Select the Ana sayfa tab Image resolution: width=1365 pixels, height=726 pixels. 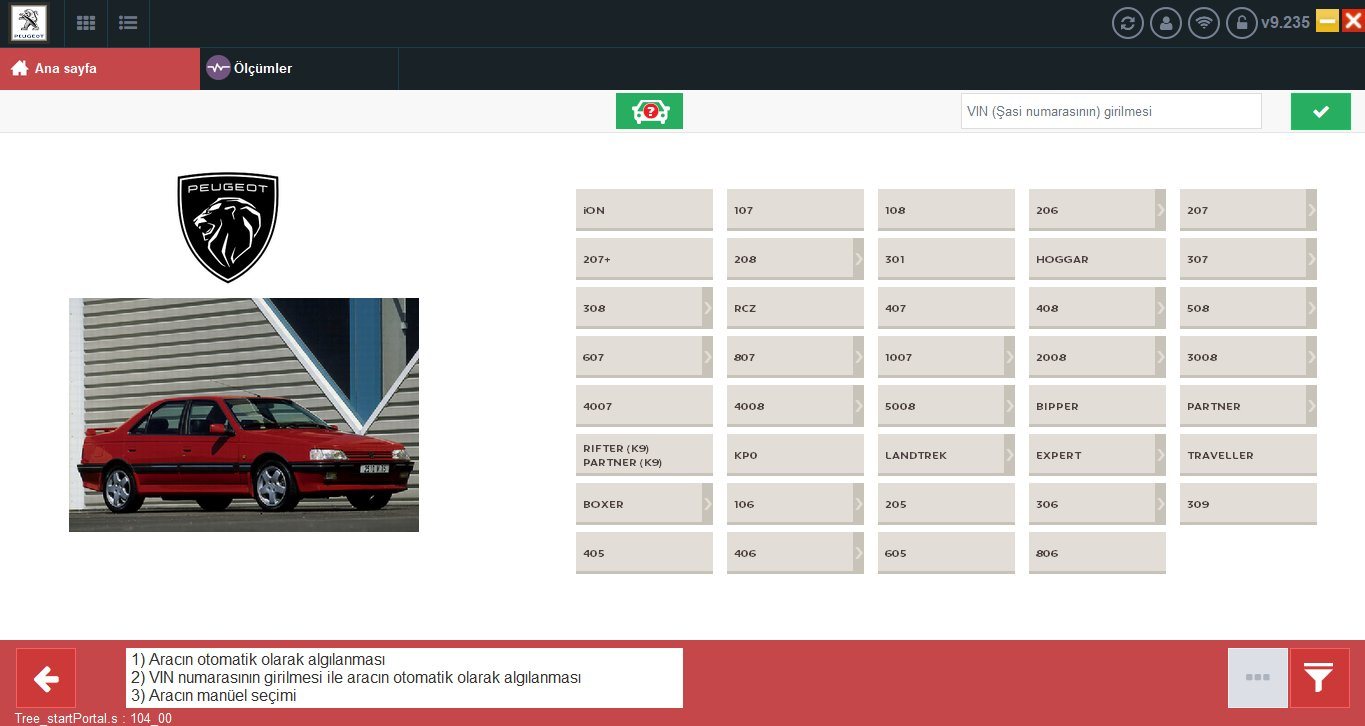100,68
